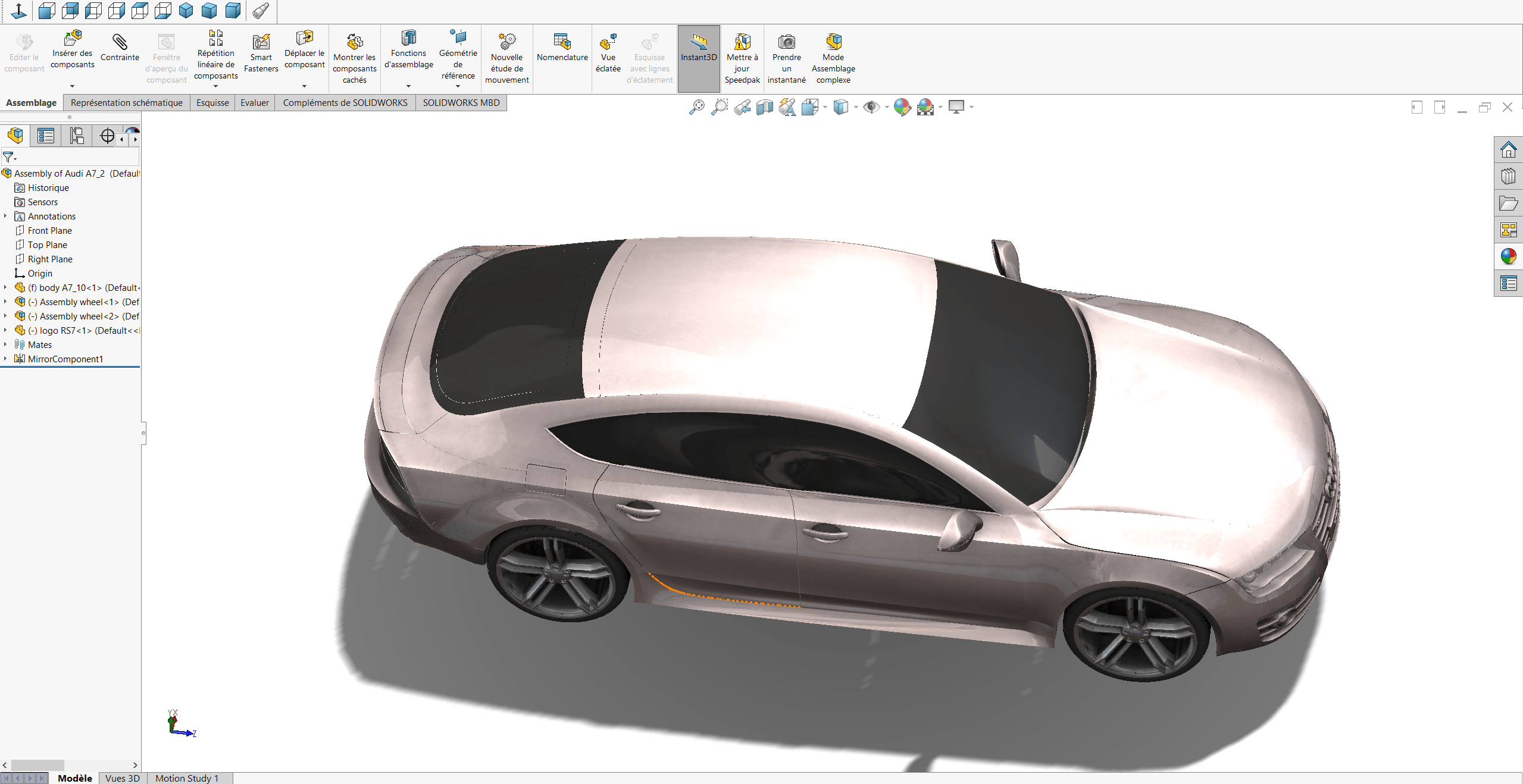Open ConfigurationManager tab icon
1523x784 pixels.
[77, 136]
